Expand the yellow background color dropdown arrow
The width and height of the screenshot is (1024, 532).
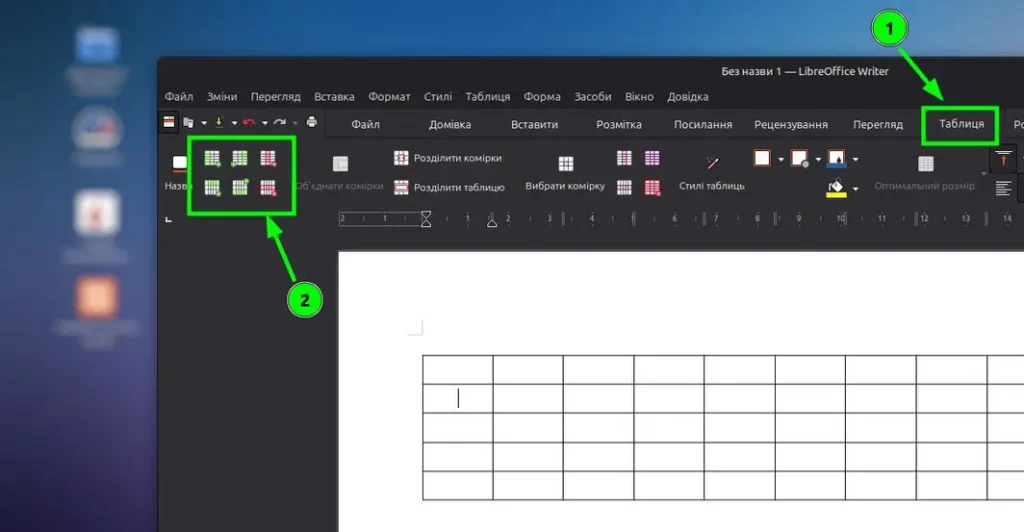point(856,188)
